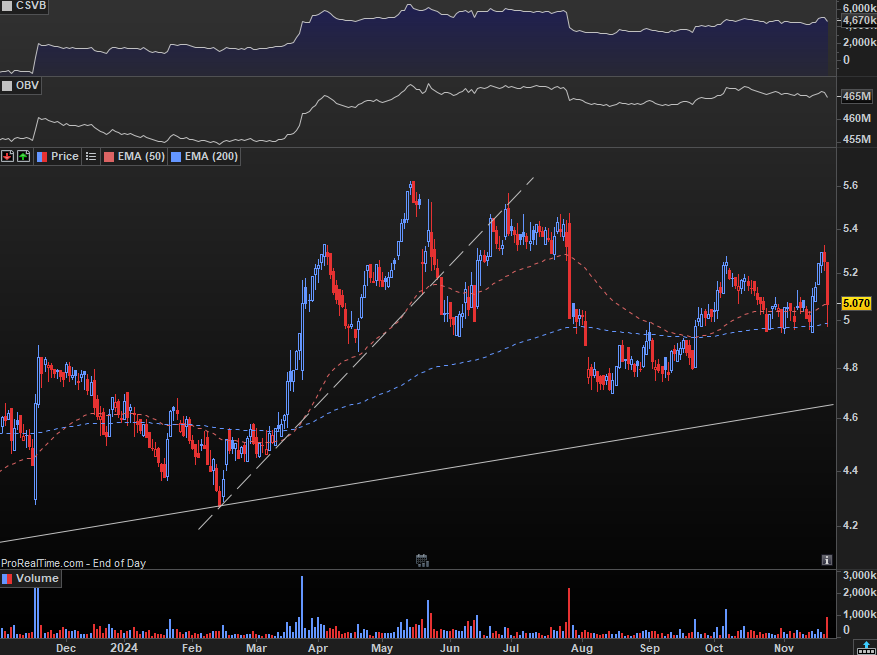Click the blue arrow panel icon in corner
The height and width of the screenshot is (655, 877).
(x=866, y=649)
